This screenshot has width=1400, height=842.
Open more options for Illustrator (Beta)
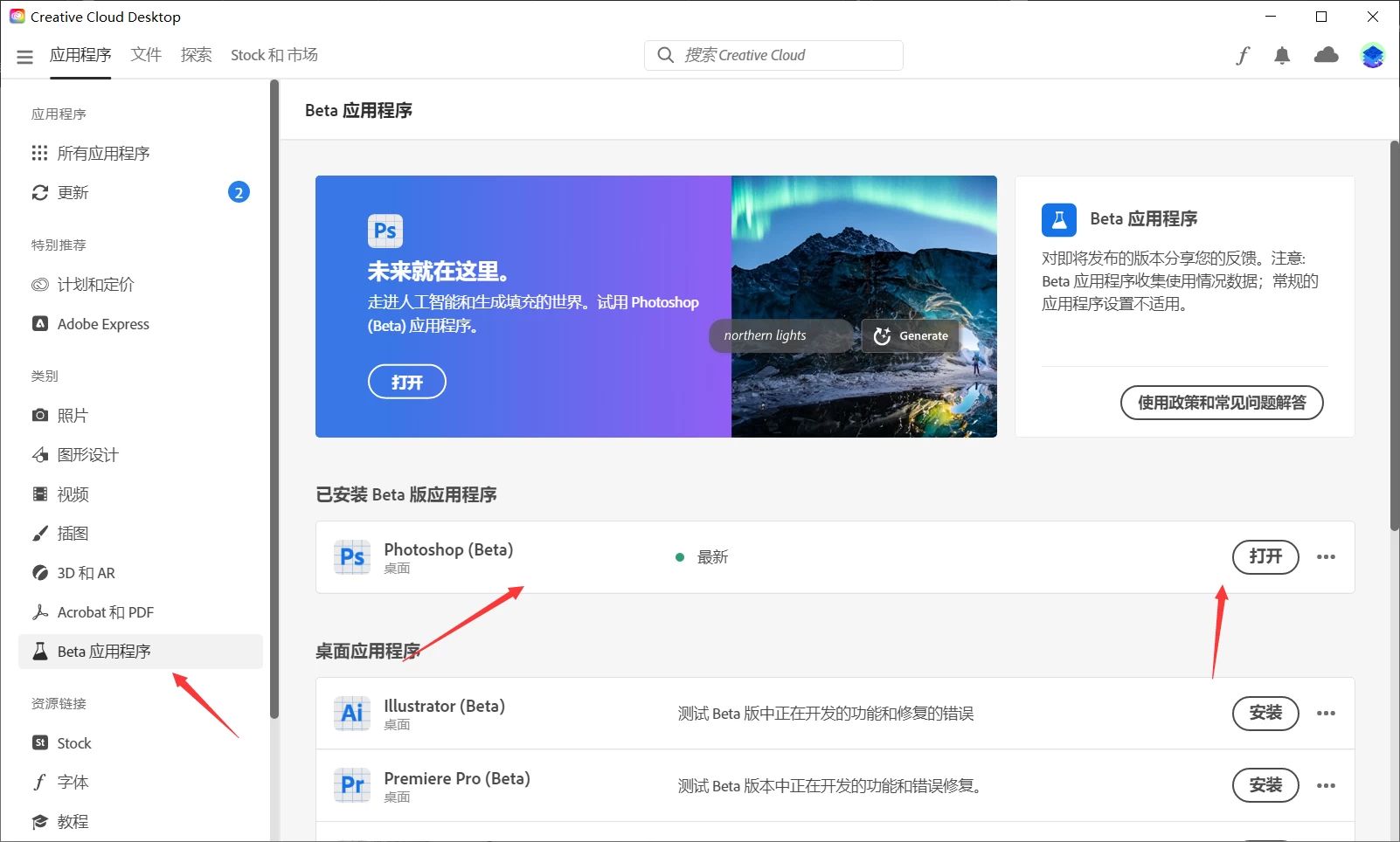point(1326,714)
